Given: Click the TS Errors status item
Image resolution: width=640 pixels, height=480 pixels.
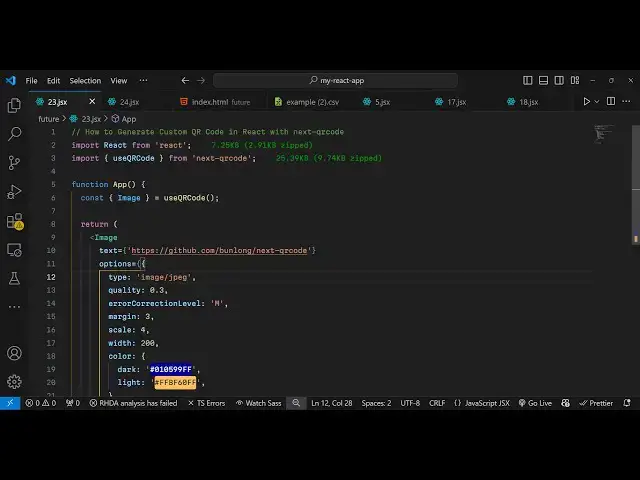Looking at the screenshot, I should 207,403.
